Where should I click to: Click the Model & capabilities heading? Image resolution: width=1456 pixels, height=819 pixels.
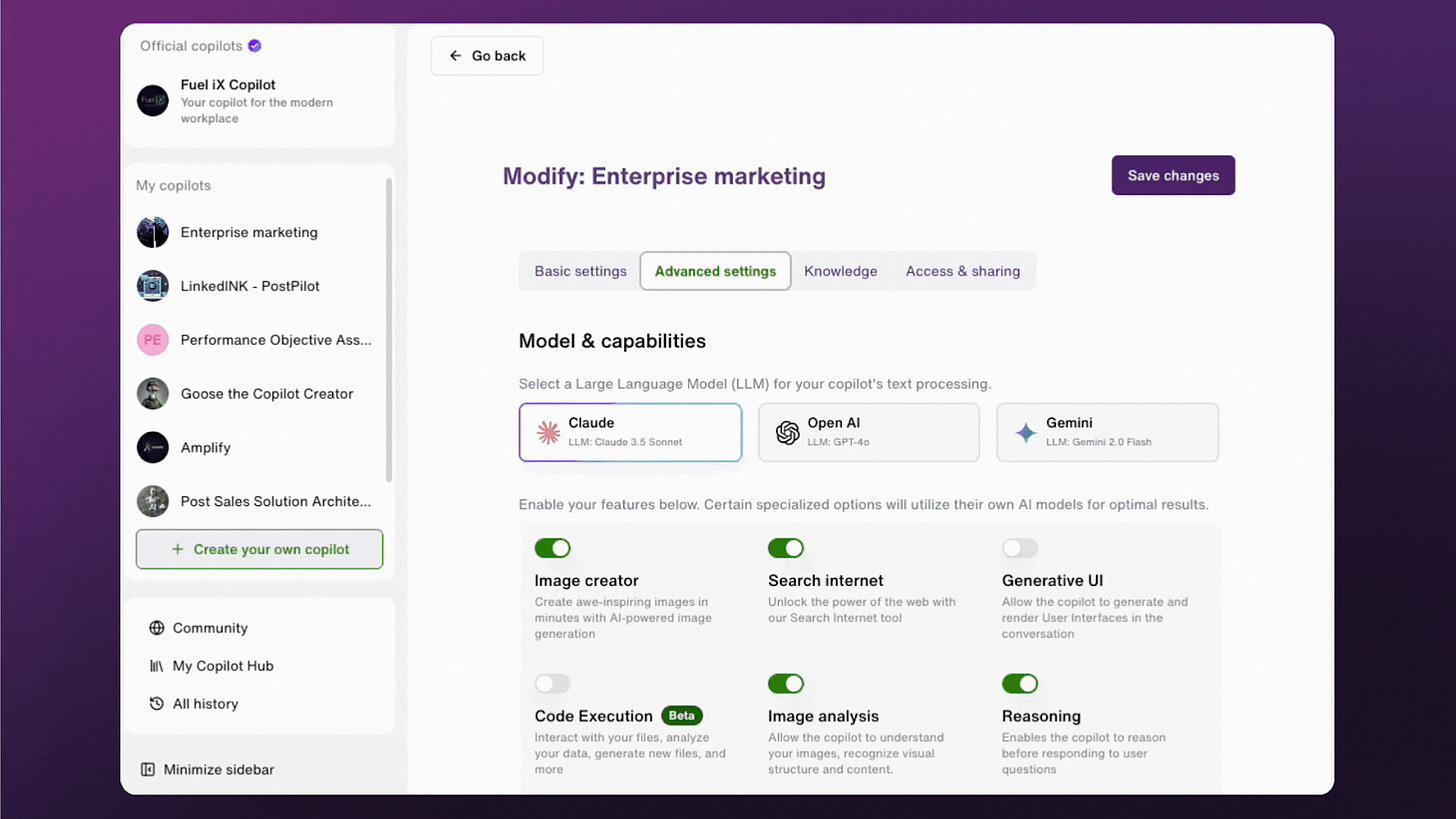pos(612,341)
